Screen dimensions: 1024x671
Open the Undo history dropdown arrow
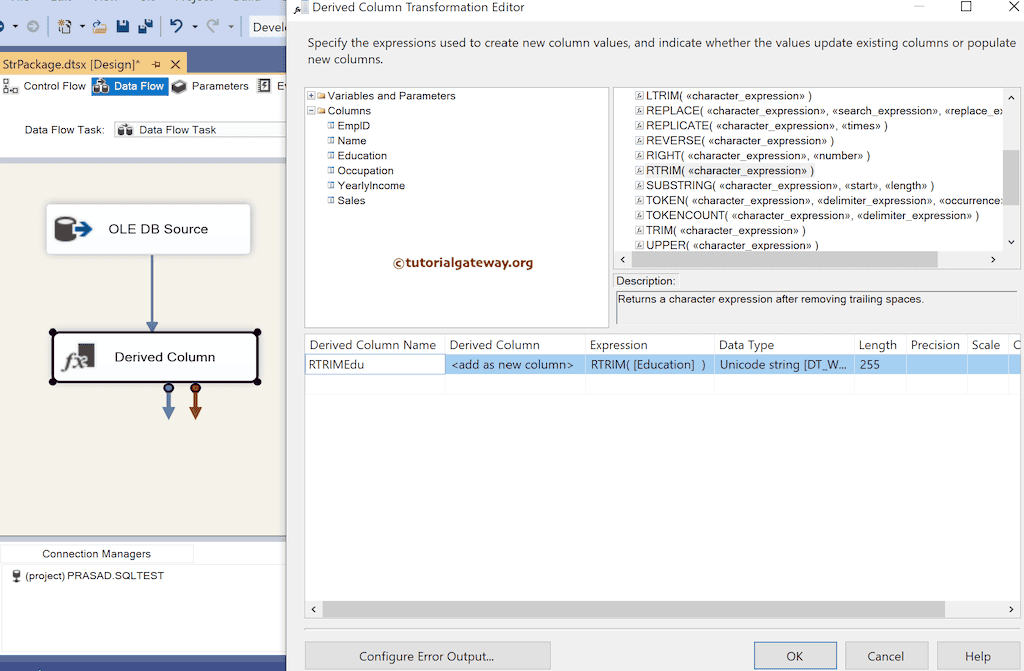193,26
